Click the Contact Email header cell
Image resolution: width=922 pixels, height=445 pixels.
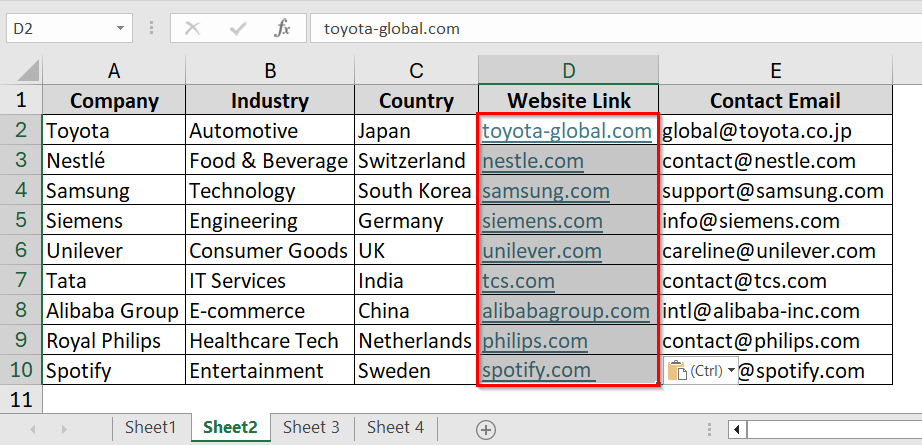pos(776,100)
